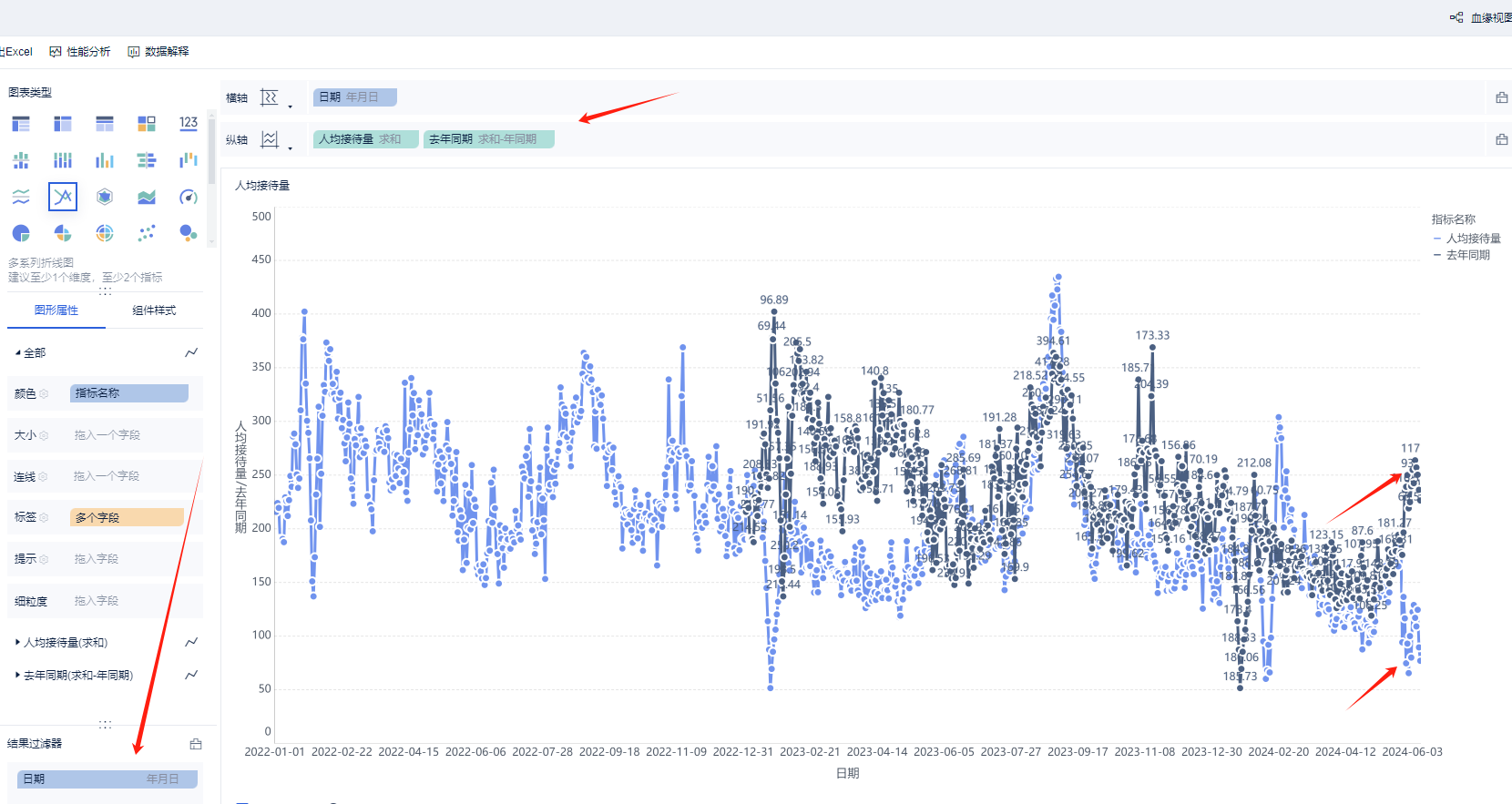
Task: Switch to the 组件样式 tab
Action: tap(154, 310)
